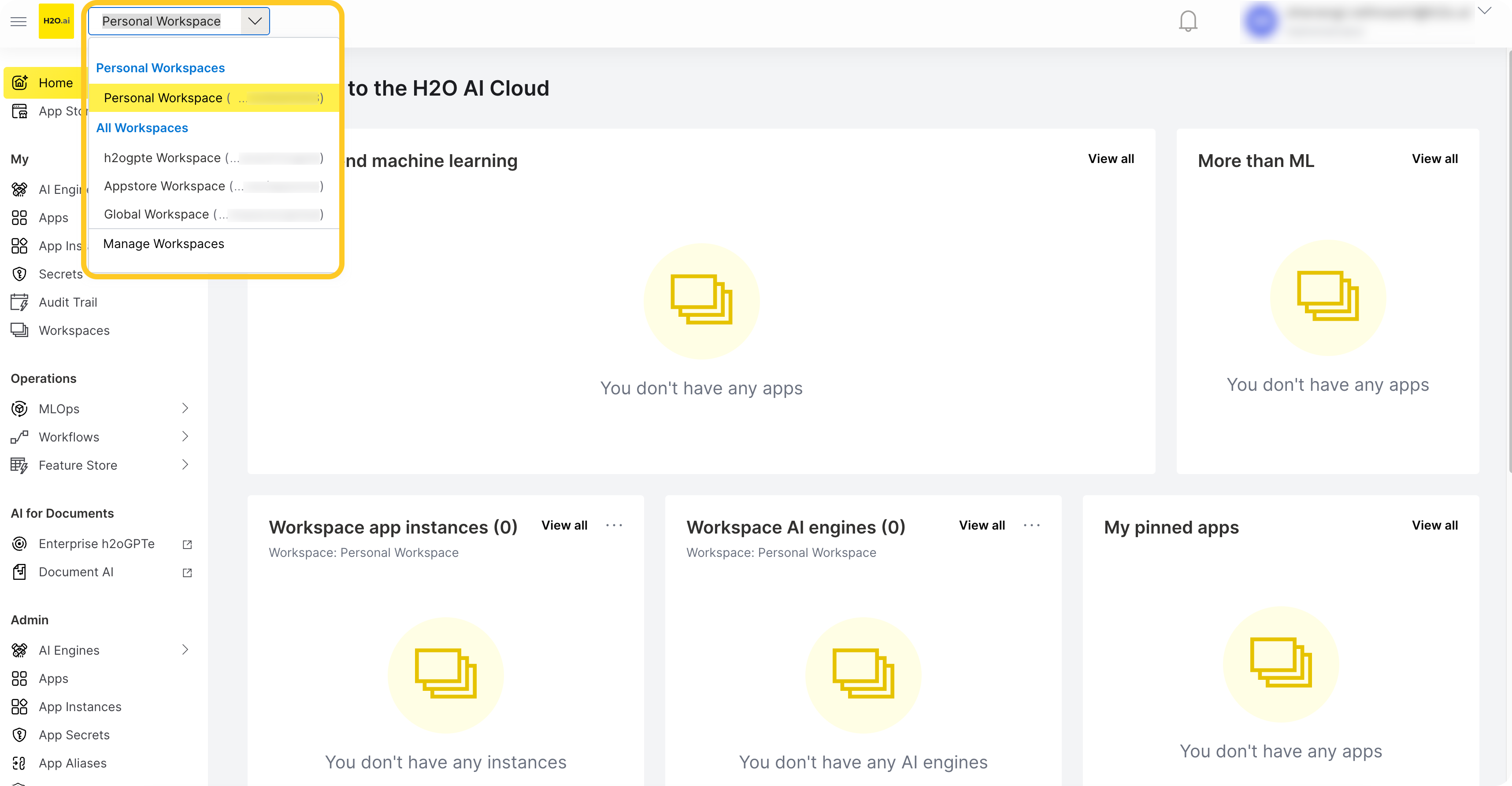Open more options for Workspace app instances

tap(614, 525)
